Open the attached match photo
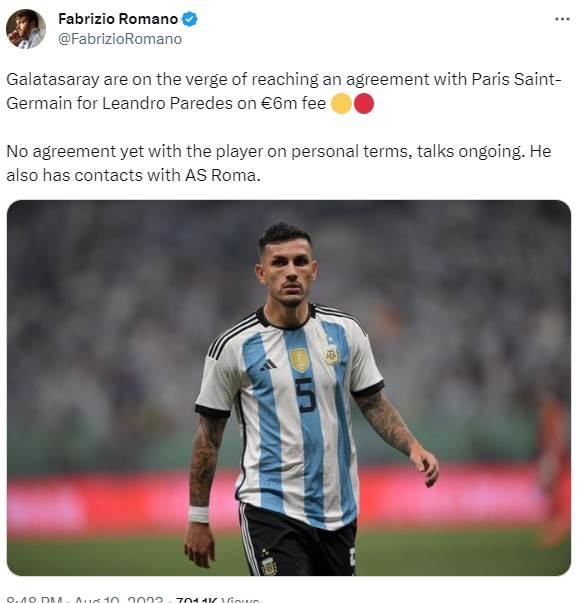 tap(289, 388)
